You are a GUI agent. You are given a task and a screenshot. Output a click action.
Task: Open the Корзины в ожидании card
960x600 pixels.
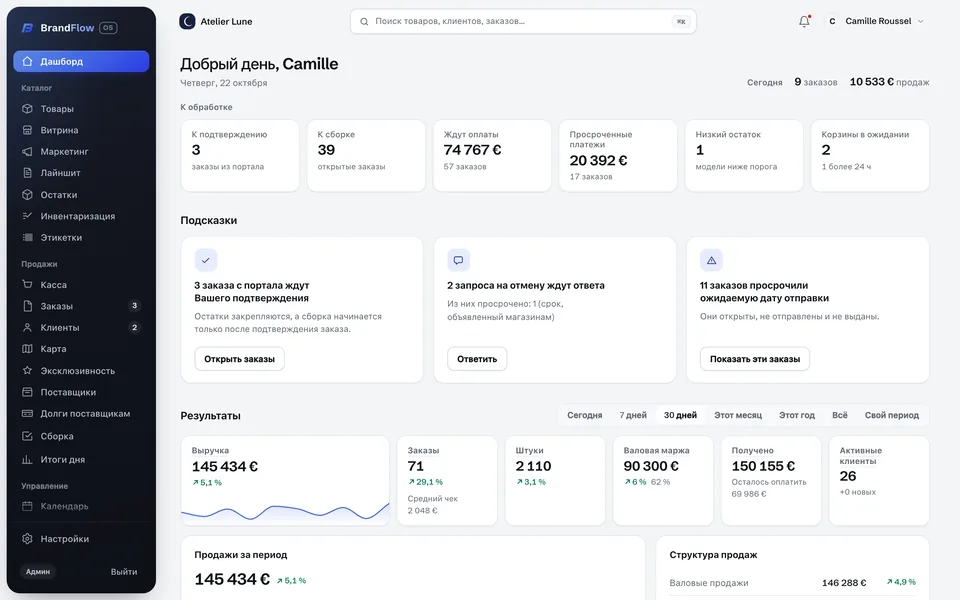click(x=870, y=156)
